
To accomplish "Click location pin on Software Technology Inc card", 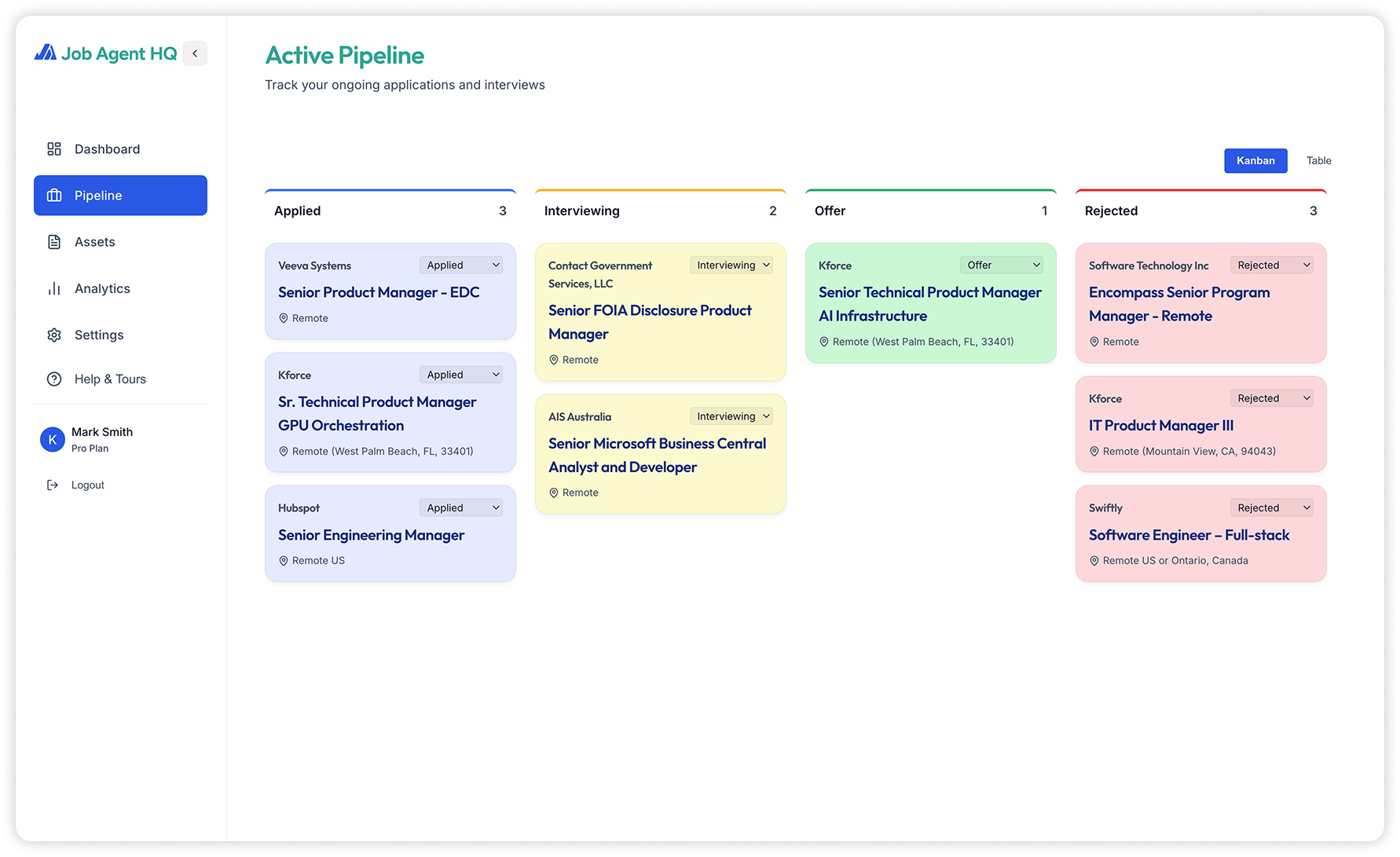I will pyautogui.click(x=1094, y=342).
